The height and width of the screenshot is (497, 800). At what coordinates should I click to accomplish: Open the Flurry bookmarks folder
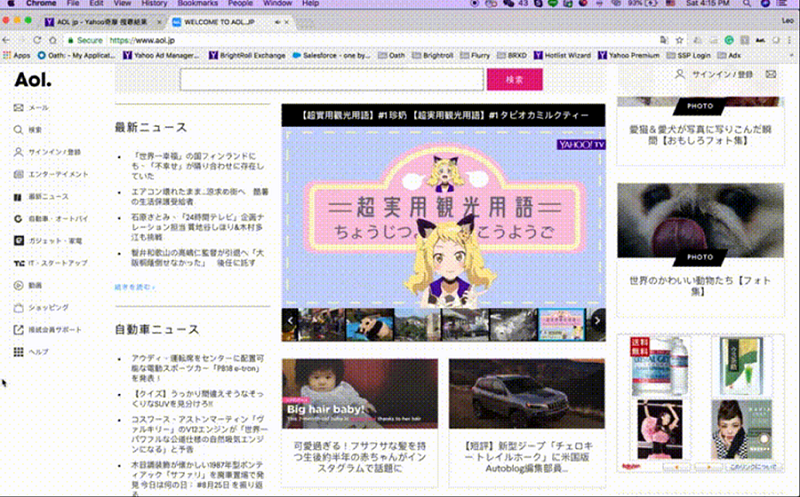click(x=474, y=55)
